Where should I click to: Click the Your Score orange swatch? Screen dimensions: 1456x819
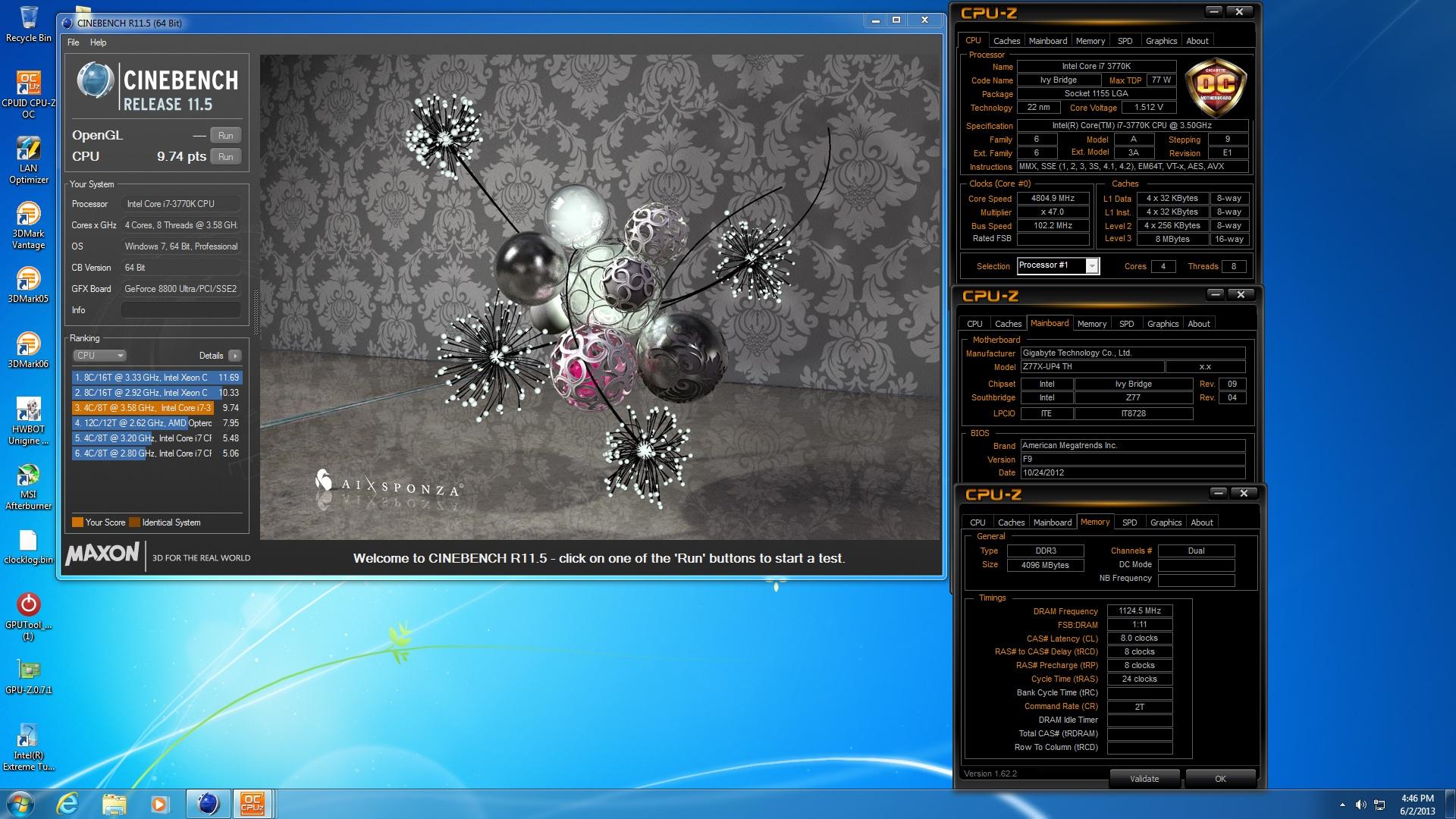(77, 522)
